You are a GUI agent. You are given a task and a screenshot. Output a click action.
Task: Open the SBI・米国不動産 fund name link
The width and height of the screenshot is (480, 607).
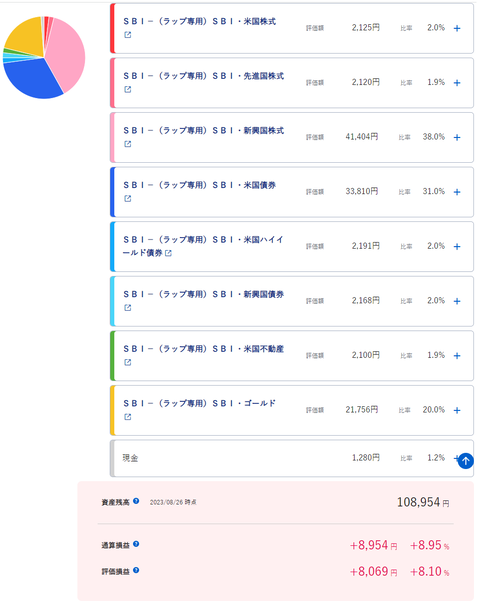point(203,349)
